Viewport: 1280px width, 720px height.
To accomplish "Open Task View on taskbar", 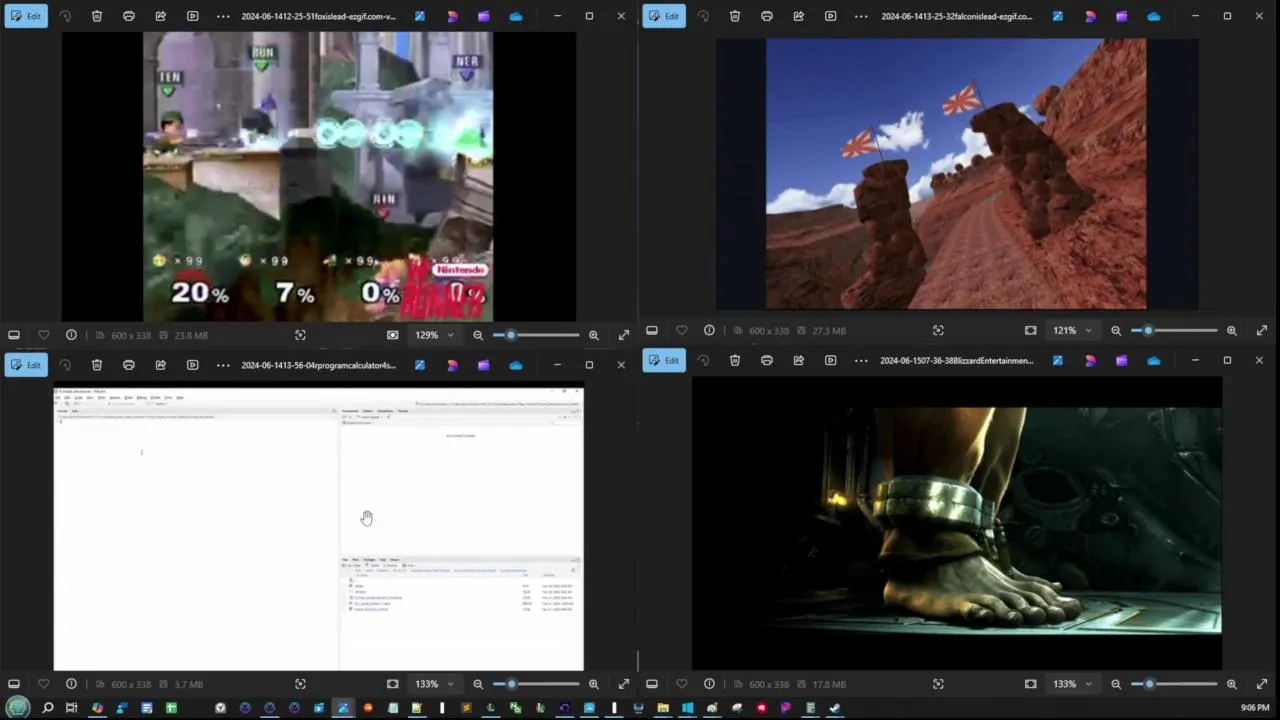I will coord(71,708).
